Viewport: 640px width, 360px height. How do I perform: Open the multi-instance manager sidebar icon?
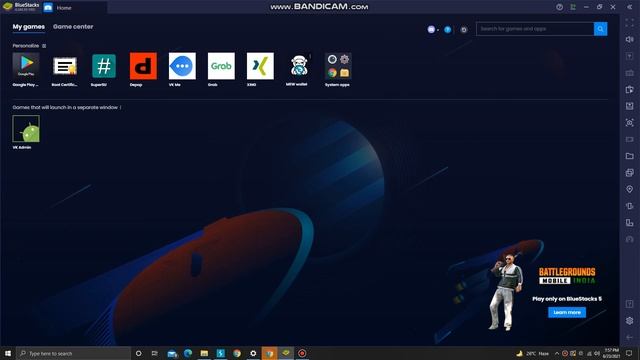click(629, 173)
